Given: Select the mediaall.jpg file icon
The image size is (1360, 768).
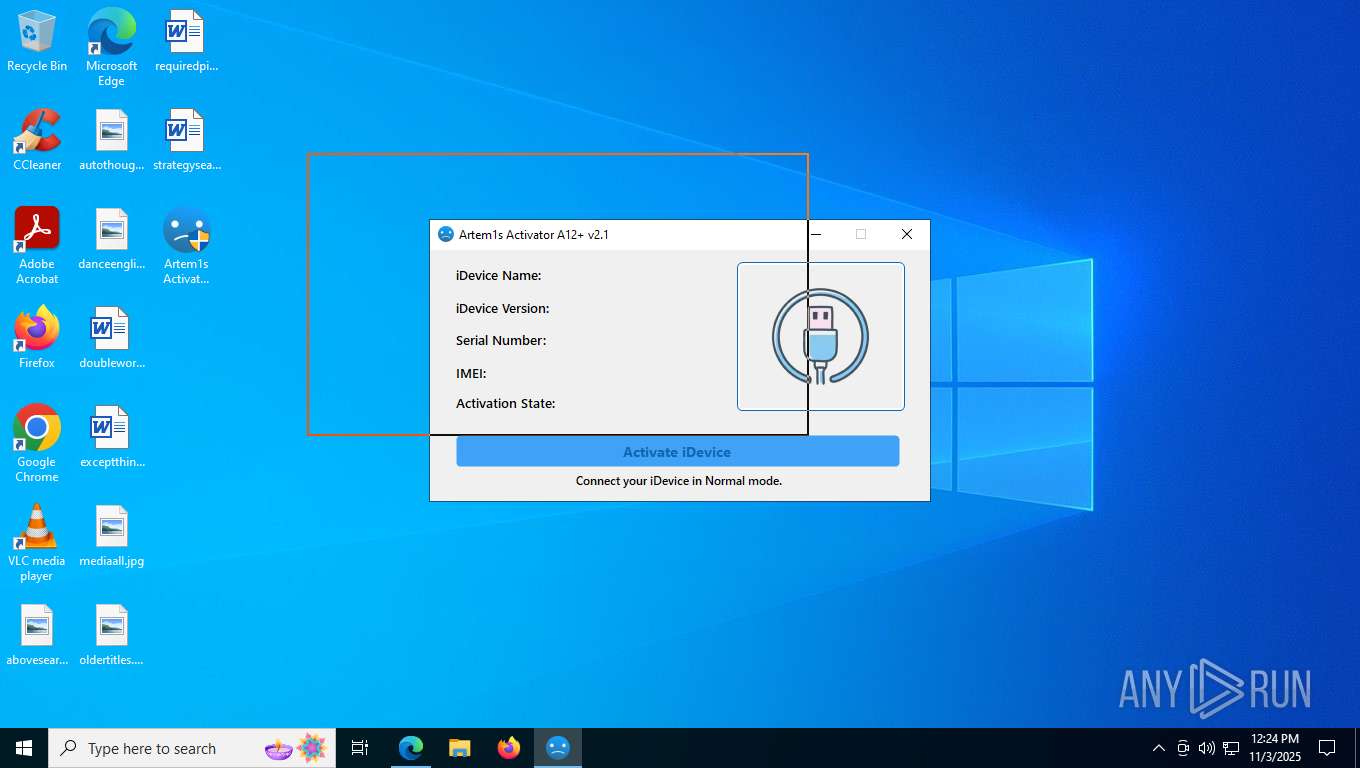Looking at the screenshot, I should point(111,536).
